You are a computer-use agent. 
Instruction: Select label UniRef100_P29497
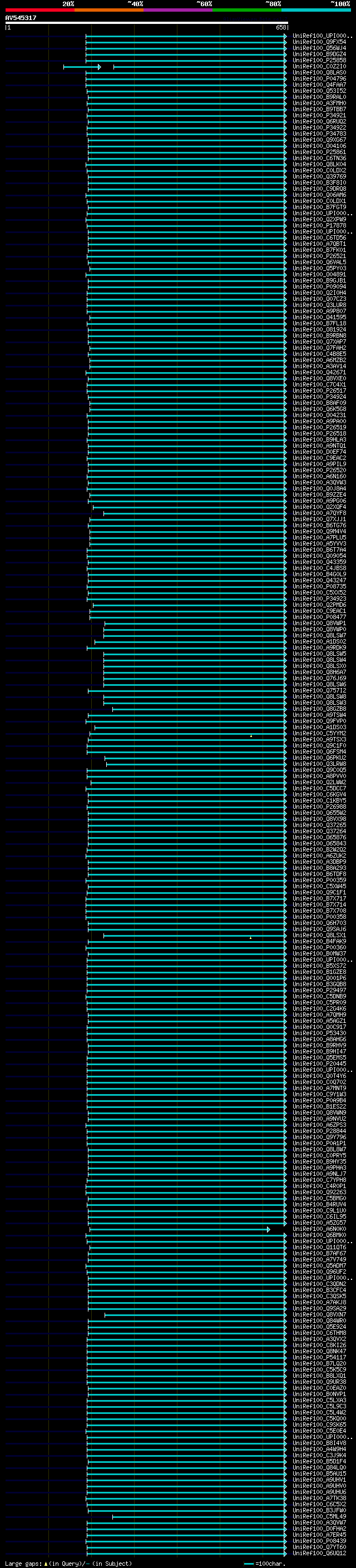pos(319,990)
